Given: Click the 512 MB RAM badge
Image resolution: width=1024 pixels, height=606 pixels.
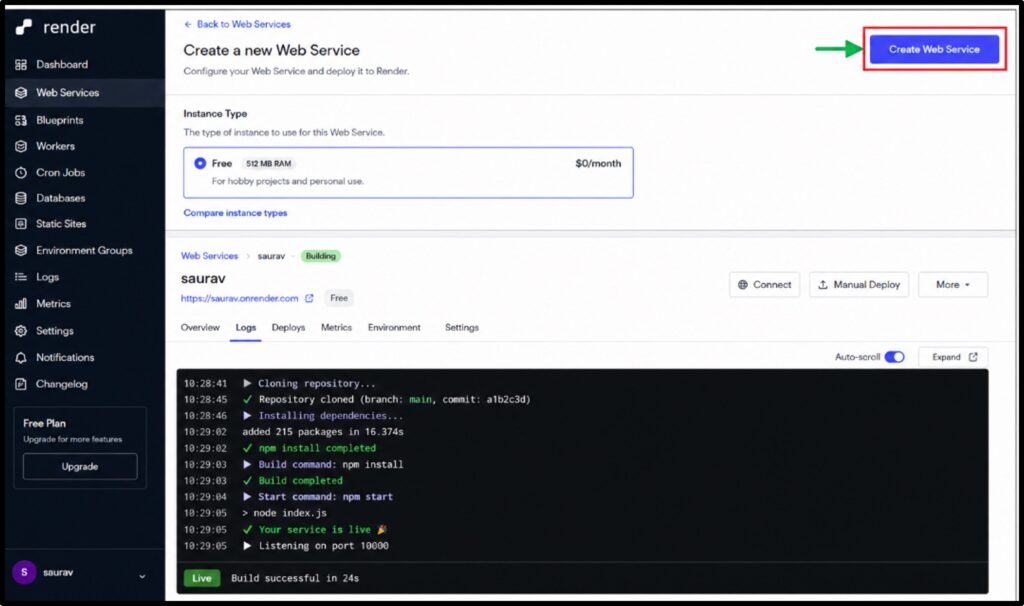Looking at the screenshot, I should point(268,163).
